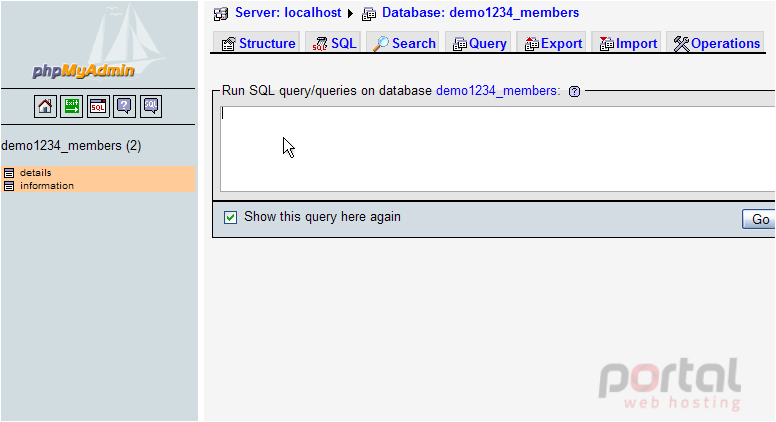776x422 pixels.
Task: Select the Operations tab
Action: pyautogui.click(x=716, y=44)
